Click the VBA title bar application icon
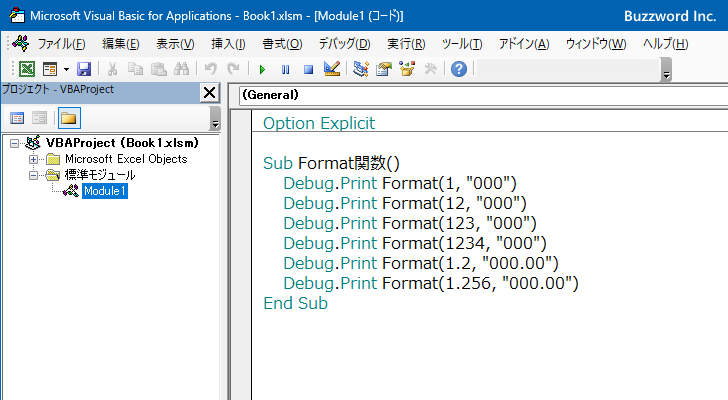Screen dimensions: 728x400 coord(17,15)
